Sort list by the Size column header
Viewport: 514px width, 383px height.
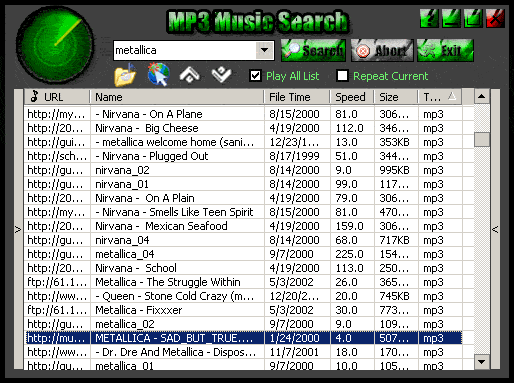396,97
